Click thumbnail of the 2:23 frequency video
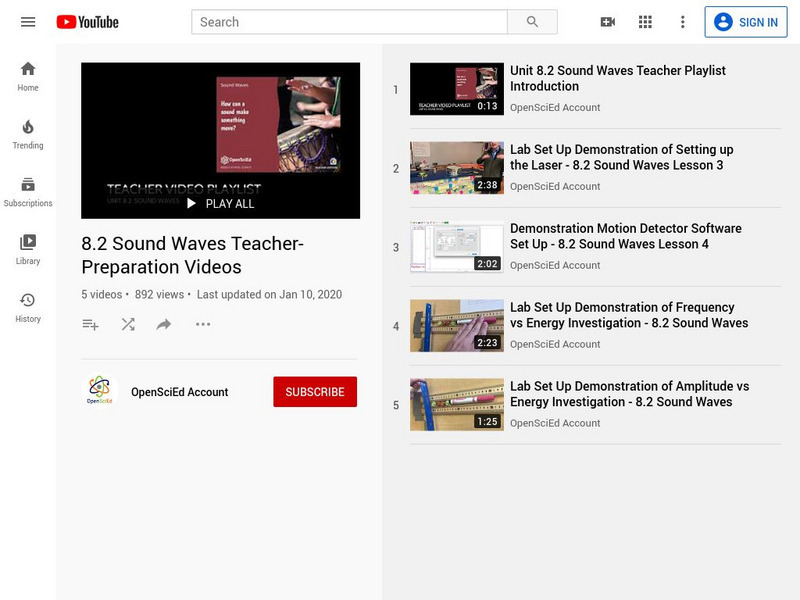 point(457,326)
